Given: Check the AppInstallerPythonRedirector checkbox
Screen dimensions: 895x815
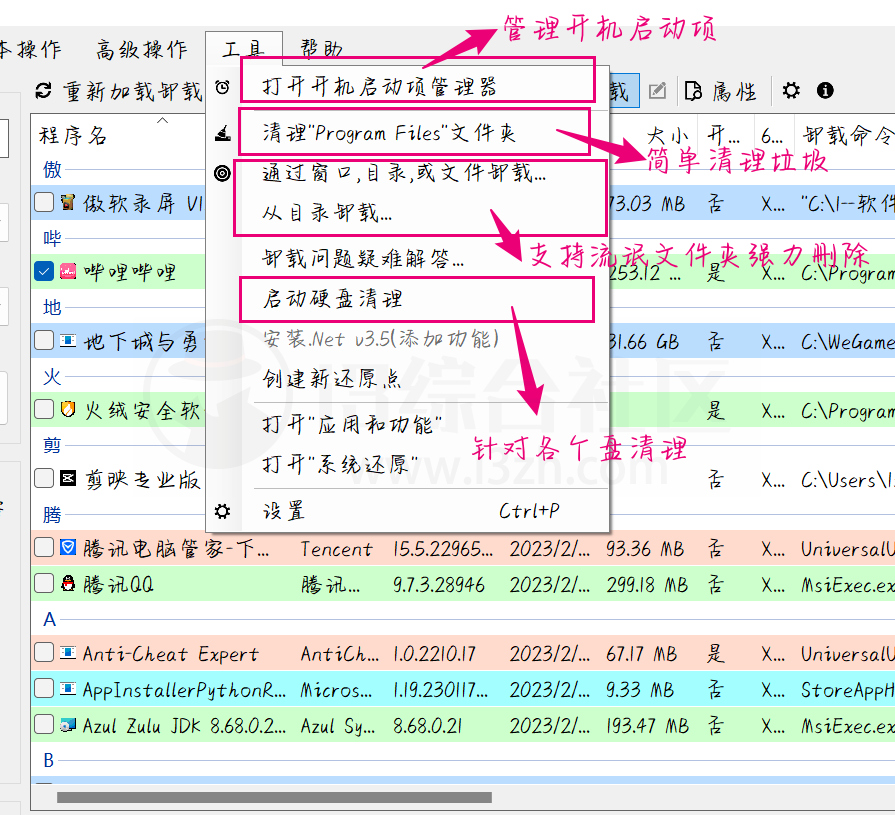Looking at the screenshot, I should [44, 689].
